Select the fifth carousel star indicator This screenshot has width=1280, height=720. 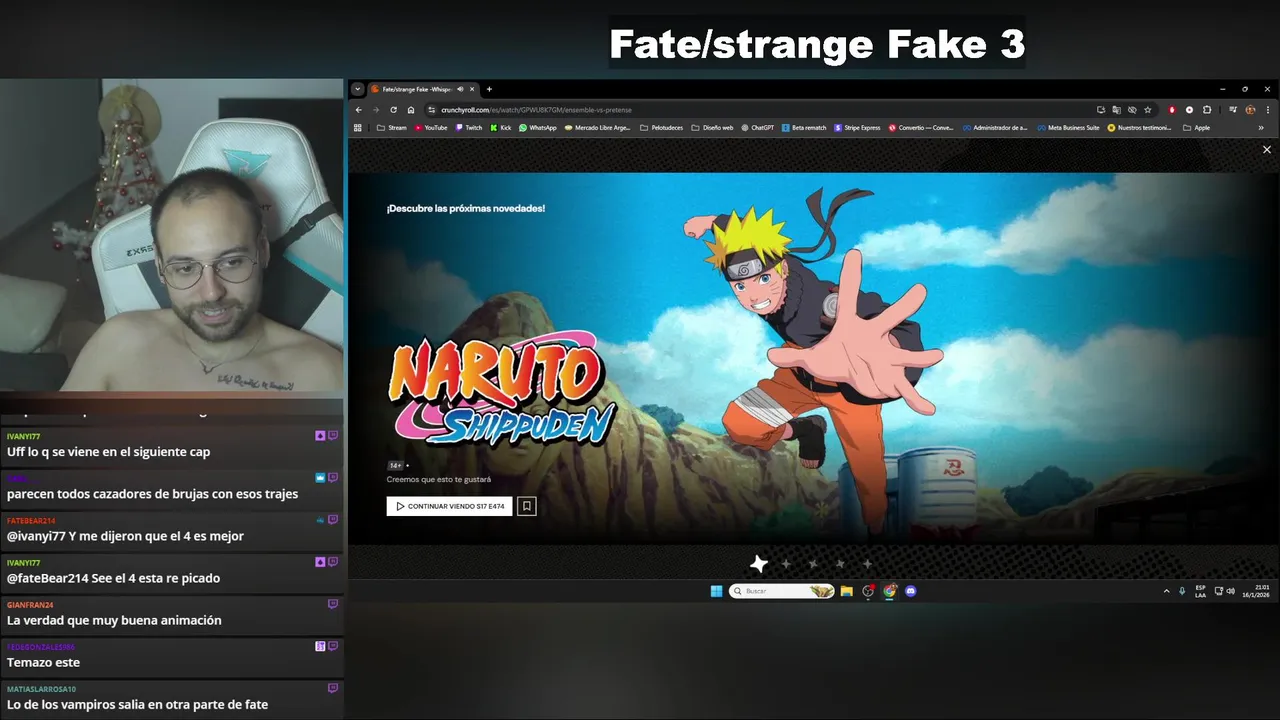point(867,564)
